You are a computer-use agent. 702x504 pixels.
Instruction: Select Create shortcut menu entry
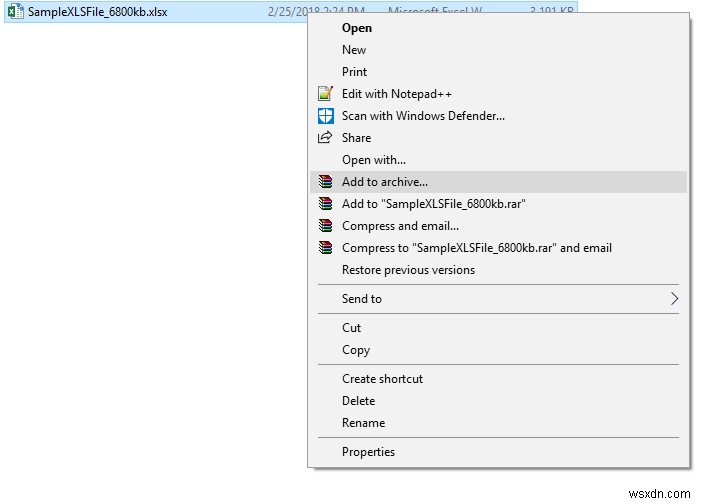point(382,379)
